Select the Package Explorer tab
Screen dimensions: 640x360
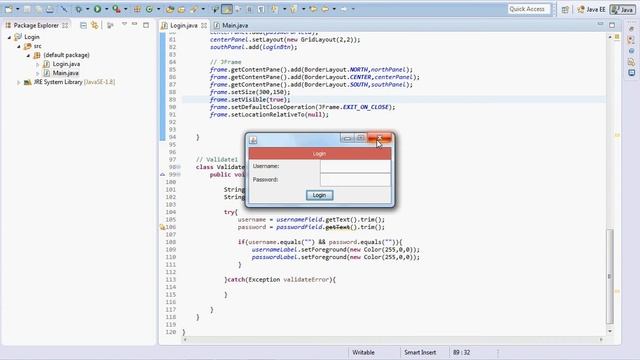(x=36, y=25)
